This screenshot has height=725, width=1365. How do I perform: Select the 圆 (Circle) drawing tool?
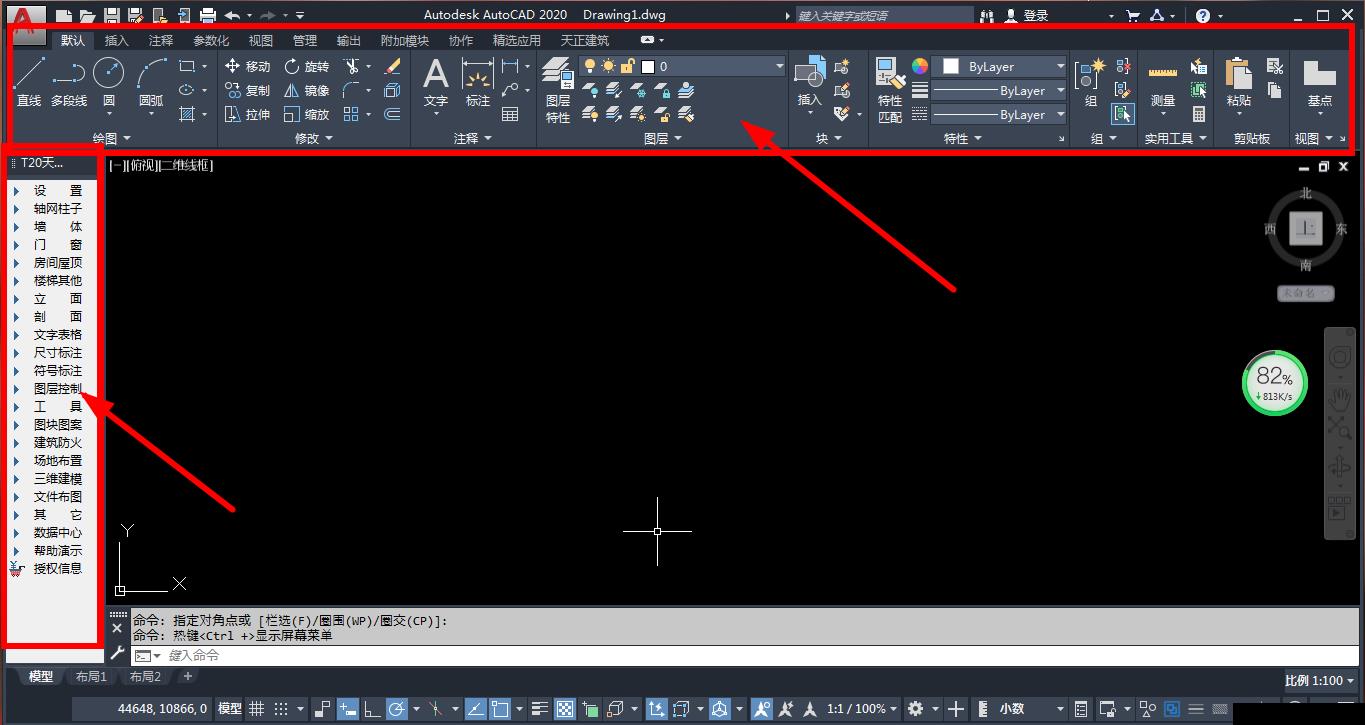[x=108, y=80]
